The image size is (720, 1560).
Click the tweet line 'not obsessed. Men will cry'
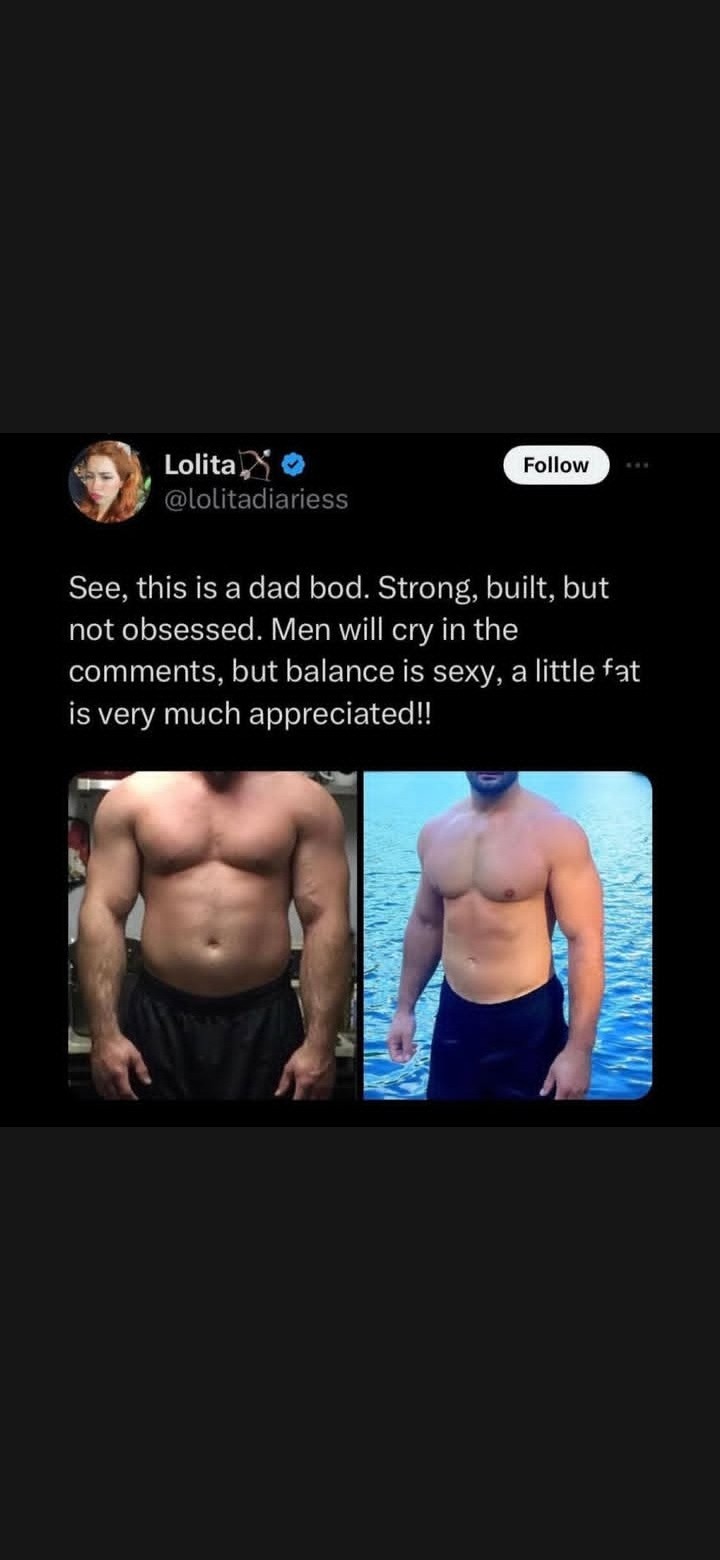(x=293, y=630)
